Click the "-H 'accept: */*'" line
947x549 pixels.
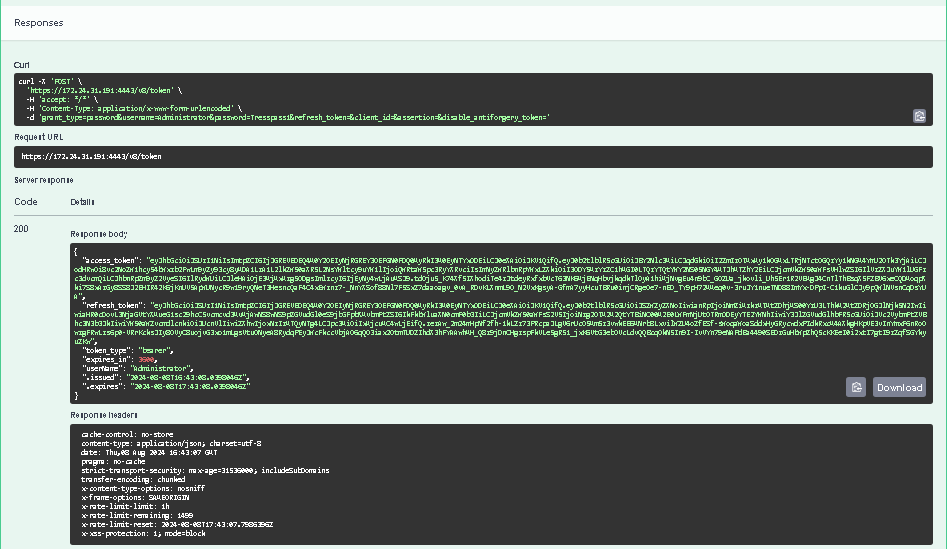tap(62, 99)
